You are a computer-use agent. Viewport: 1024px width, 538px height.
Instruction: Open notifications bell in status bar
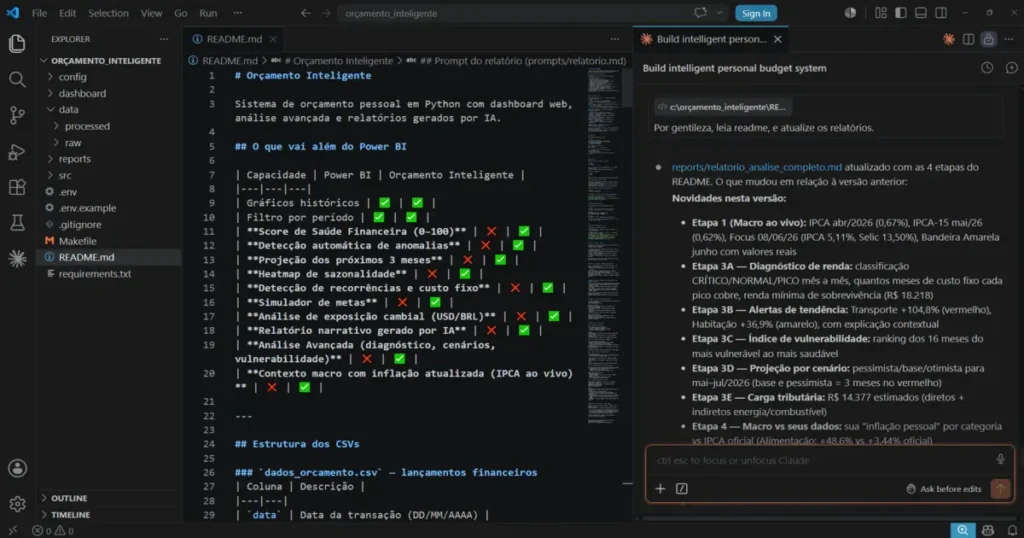[1012, 531]
